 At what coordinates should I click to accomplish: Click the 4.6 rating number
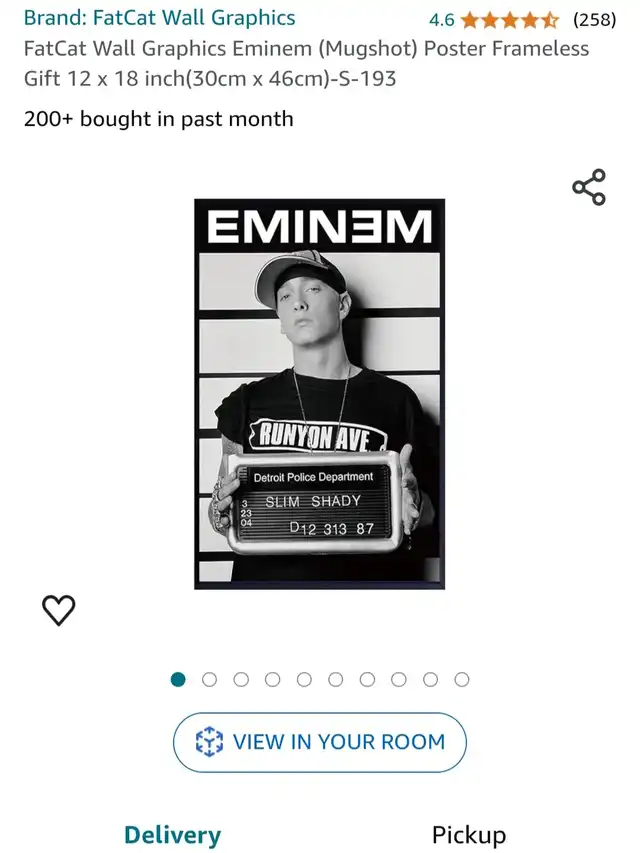441,21
